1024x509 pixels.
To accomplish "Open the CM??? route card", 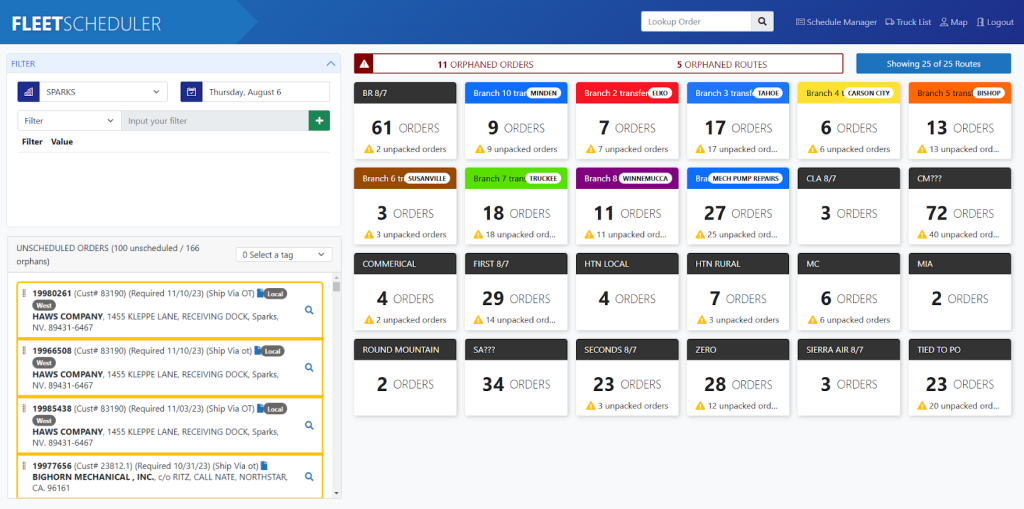I will tap(960, 206).
